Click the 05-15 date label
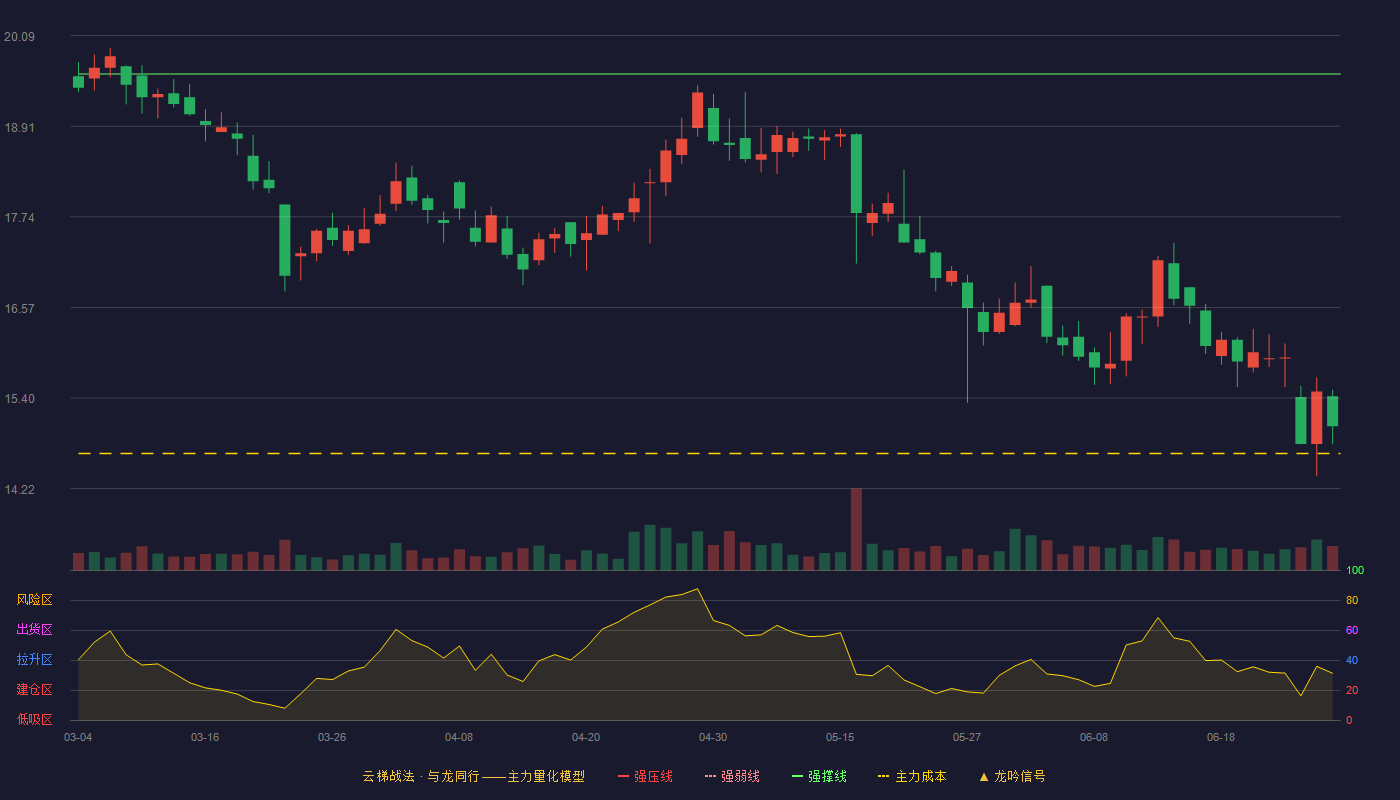This screenshot has width=1400, height=800. pos(840,737)
